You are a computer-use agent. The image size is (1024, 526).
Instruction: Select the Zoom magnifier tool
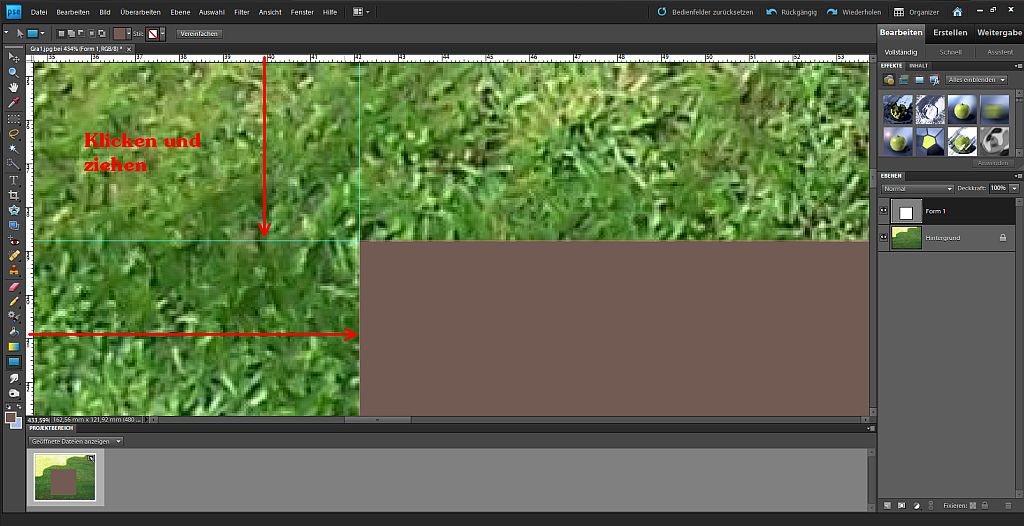click(x=13, y=72)
